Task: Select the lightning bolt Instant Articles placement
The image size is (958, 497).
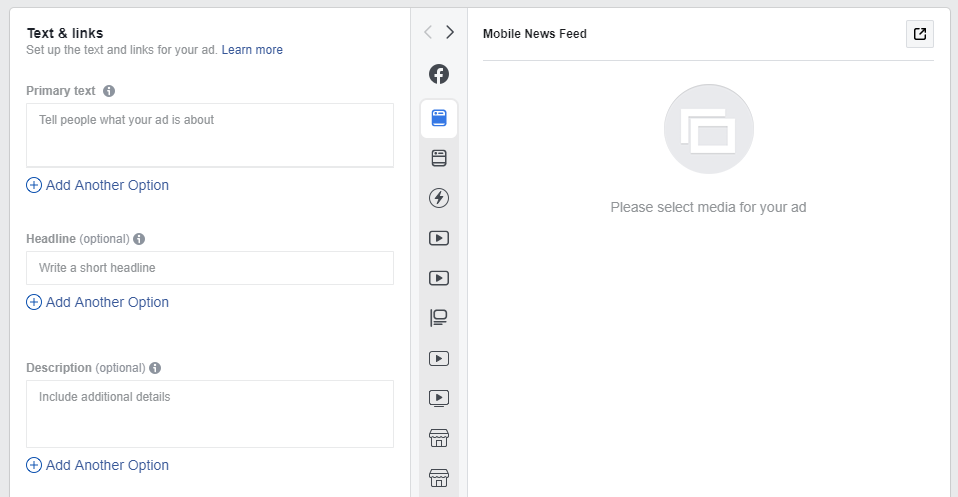Action: pyautogui.click(x=439, y=198)
